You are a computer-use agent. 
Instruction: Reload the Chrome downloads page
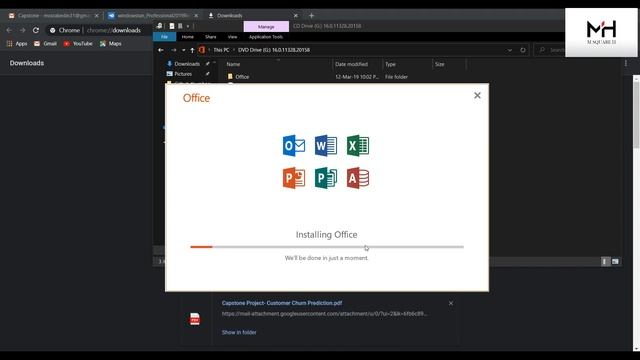click(x=36, y=30)
